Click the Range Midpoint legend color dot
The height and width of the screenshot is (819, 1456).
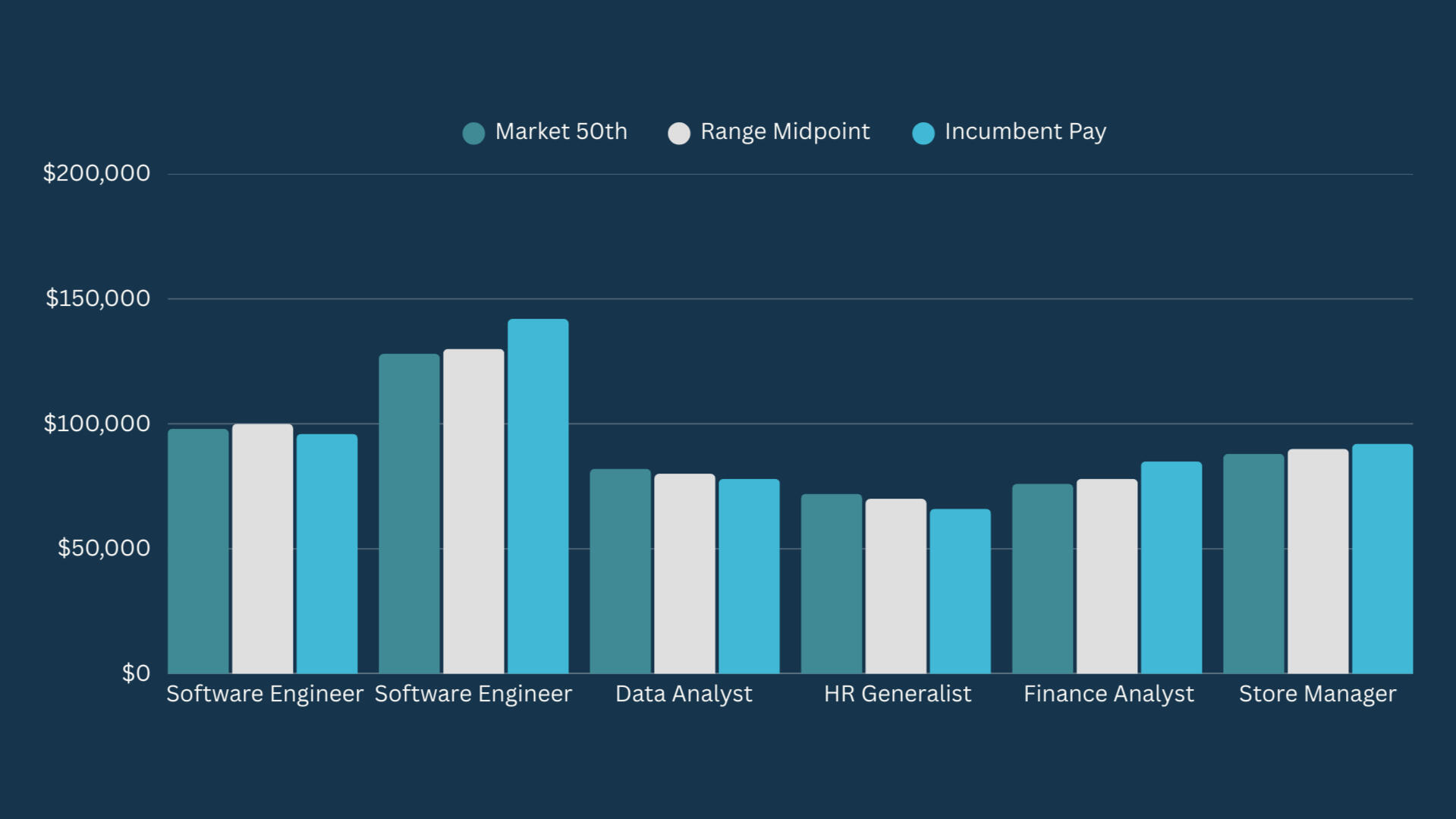point(679,133)
